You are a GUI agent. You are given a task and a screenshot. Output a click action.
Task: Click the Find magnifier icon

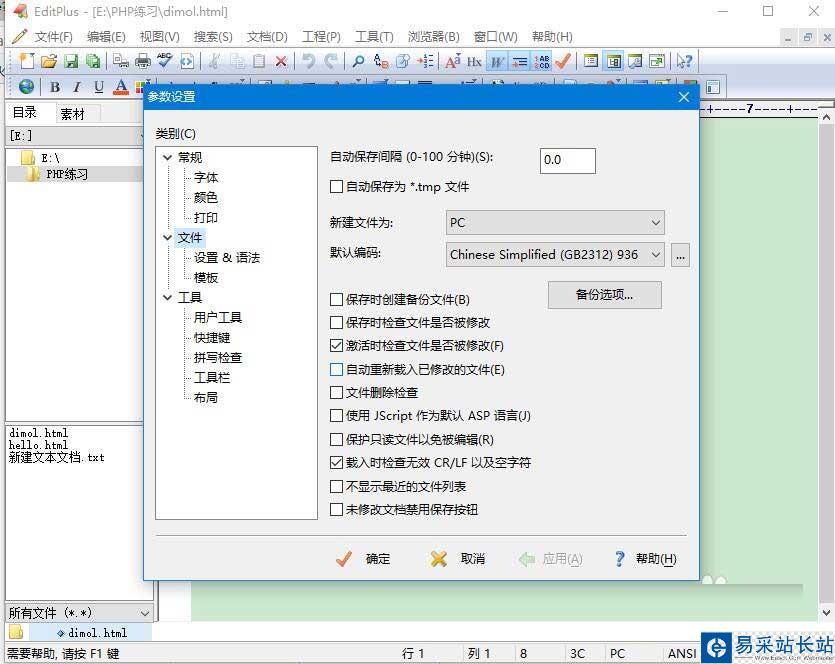358,61
